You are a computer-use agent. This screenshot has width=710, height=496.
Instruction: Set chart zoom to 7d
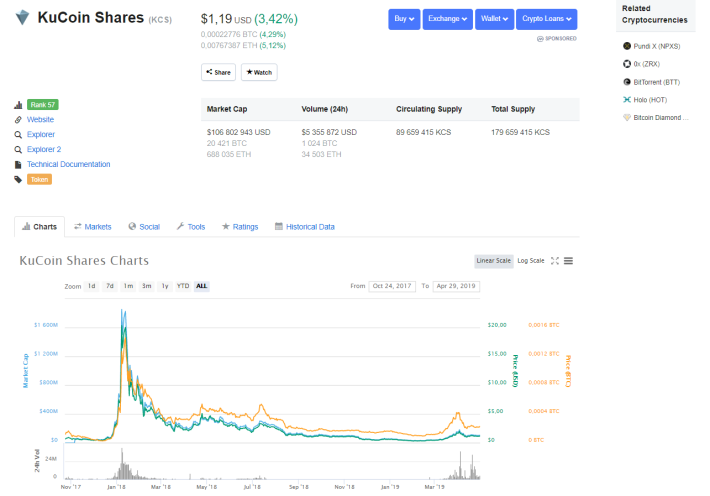(x=110, y=286)
